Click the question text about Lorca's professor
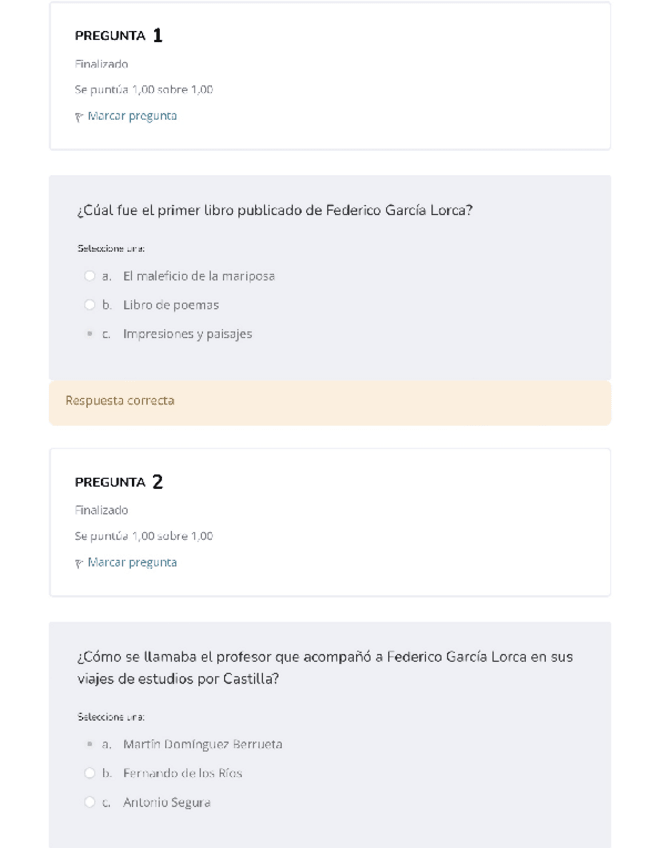Screen dimensions: 660x848 [324, 667]
